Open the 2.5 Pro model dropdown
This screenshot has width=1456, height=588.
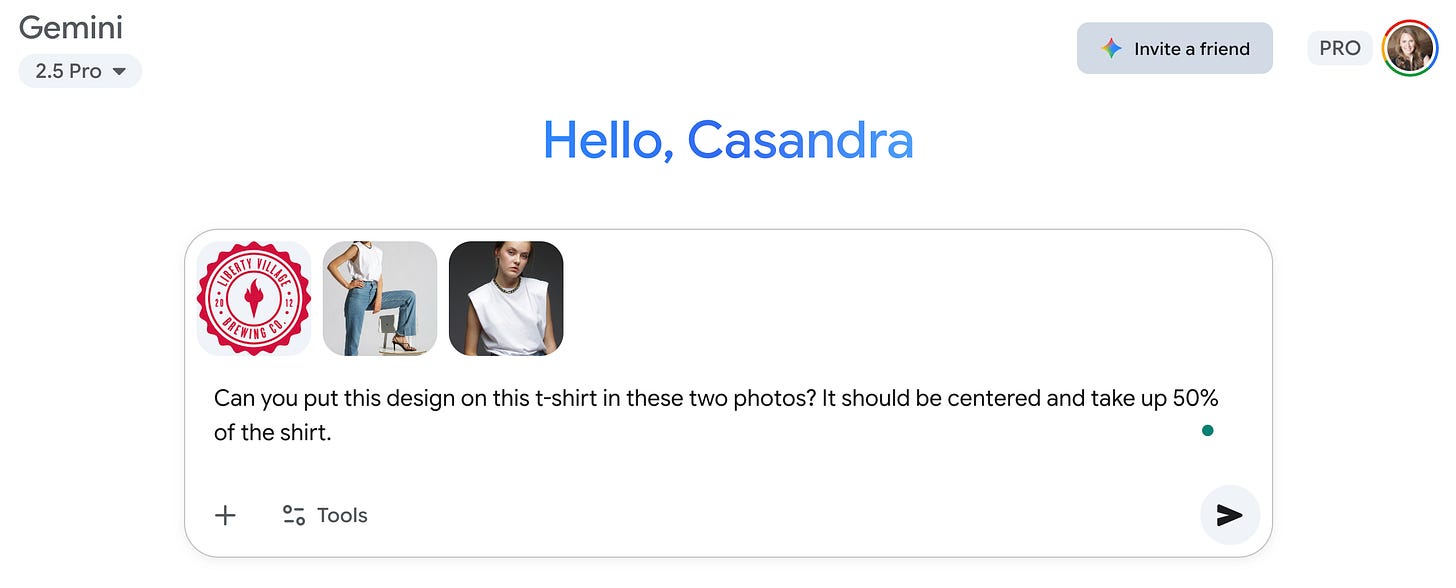(80, 71)
